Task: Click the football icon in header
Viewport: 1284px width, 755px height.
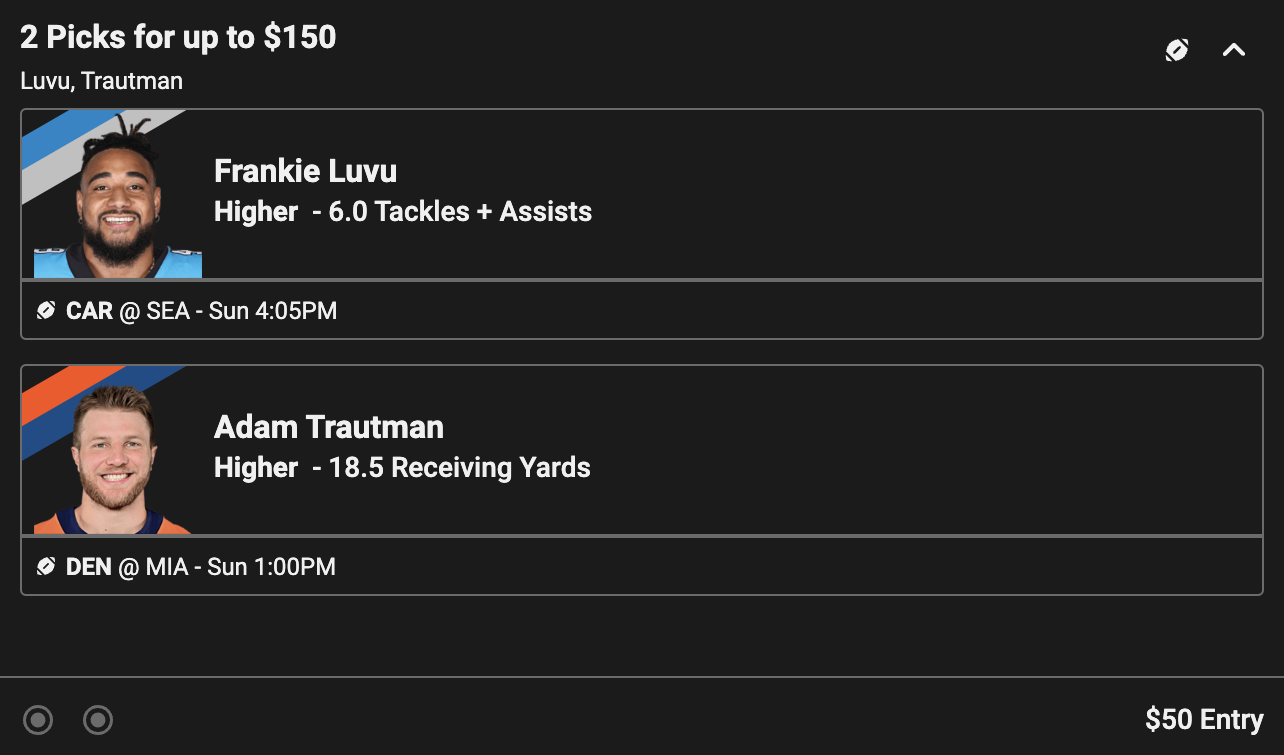Action: tap(1177, 50)
